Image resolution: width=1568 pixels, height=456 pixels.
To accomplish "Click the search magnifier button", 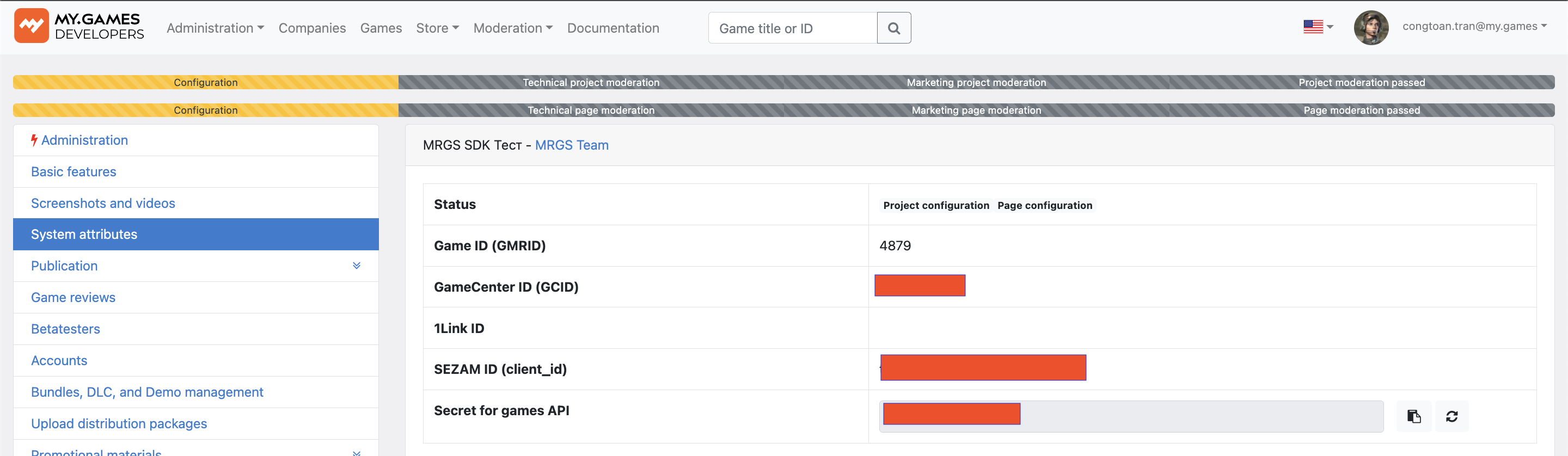I will pyautogui.click(x=893, y=28).
